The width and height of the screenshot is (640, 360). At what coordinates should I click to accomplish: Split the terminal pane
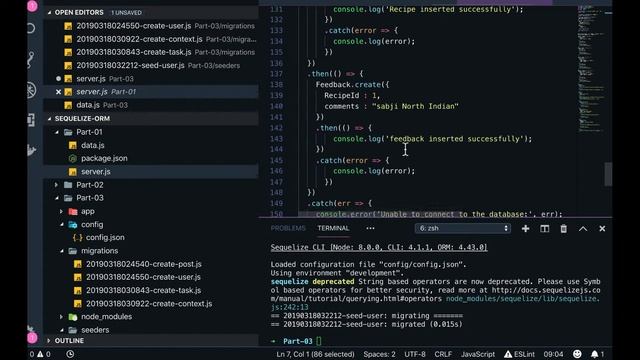544,229
